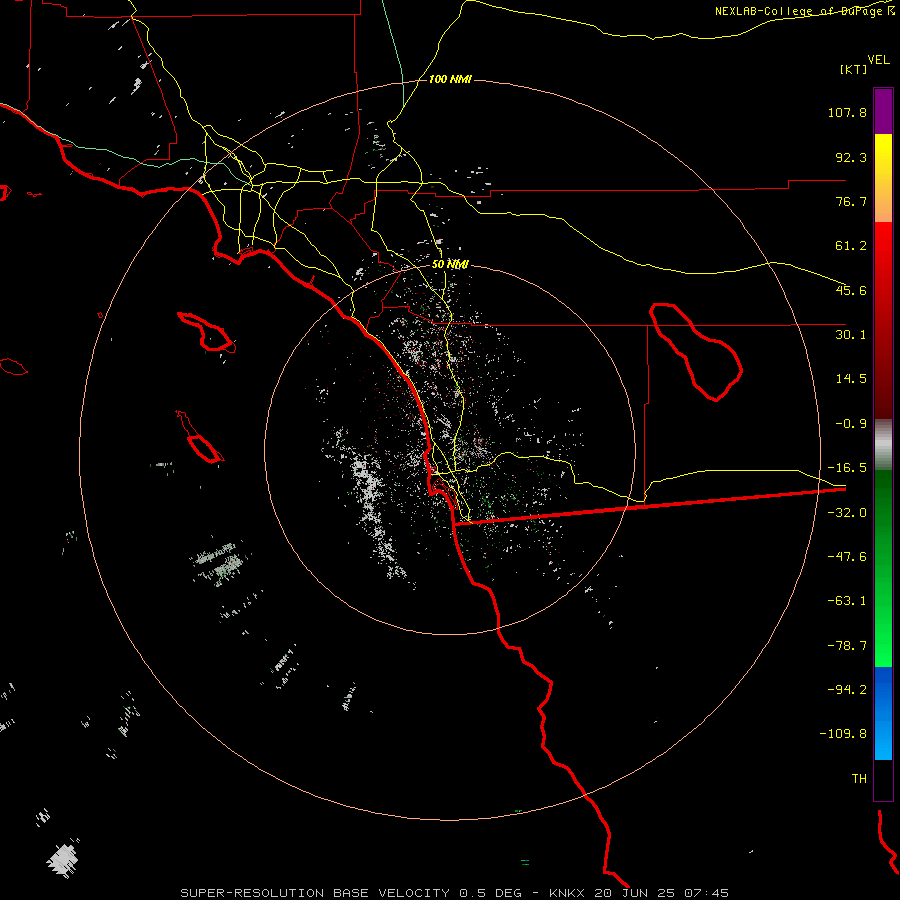900x900 pixels.
Task: Click the Santa Catalina Island outline
Action: click(x=207, y=333)
